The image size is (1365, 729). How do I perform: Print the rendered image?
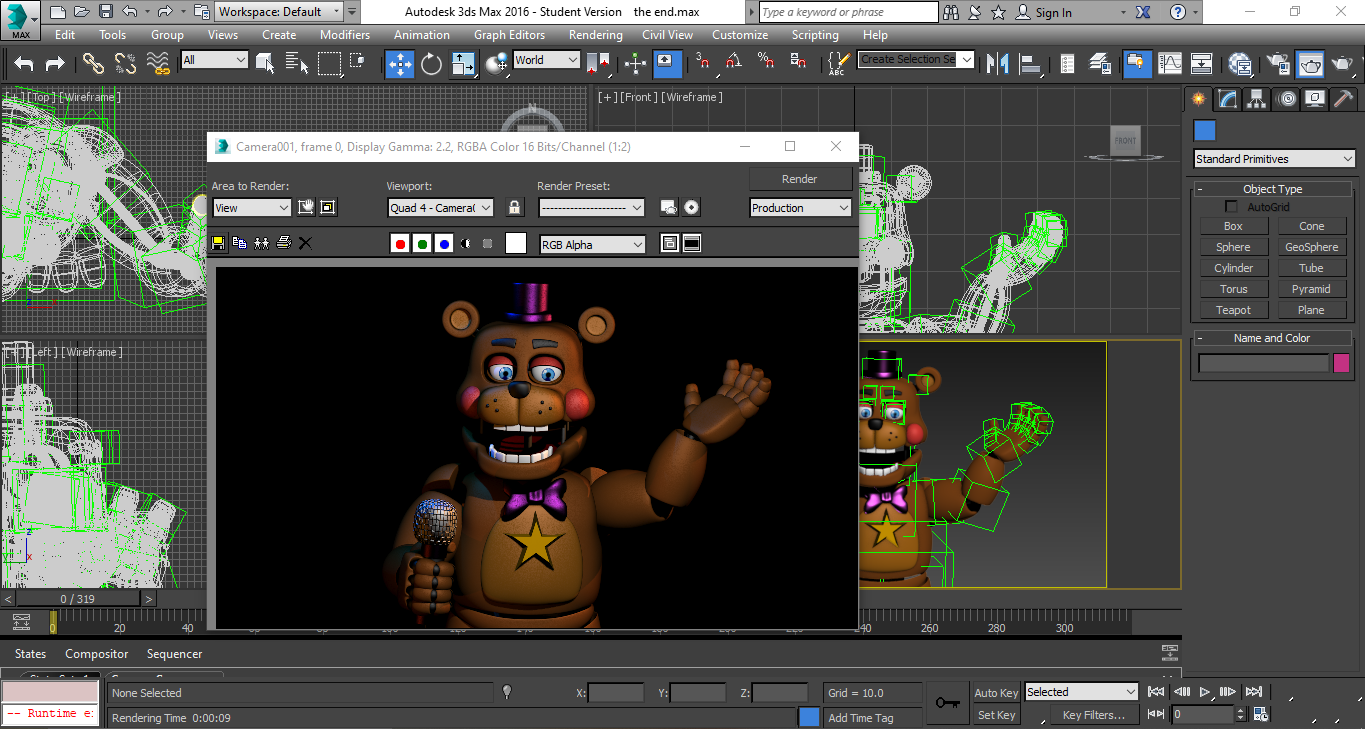(x=284, y=243)
